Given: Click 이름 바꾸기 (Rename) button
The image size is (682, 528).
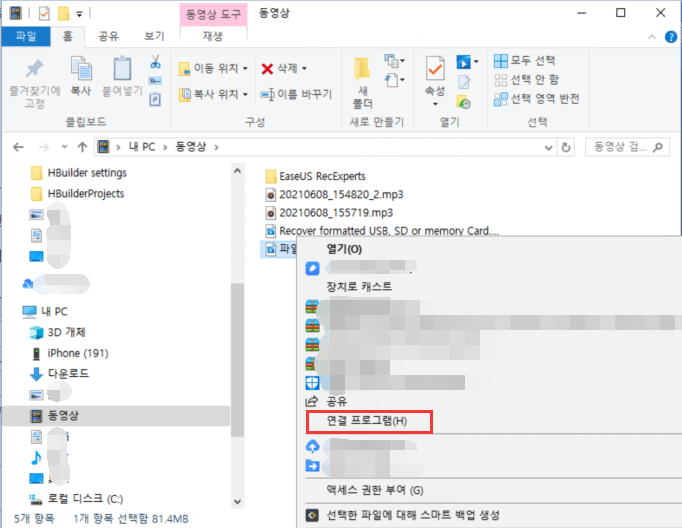Looking at the screenshot, I should pos(296,94).
